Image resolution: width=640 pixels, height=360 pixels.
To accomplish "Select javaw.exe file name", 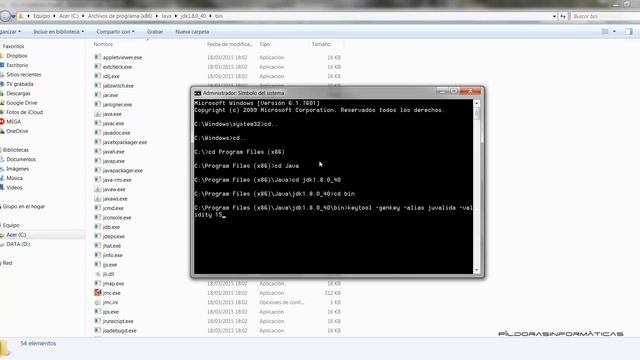I will [114, 189].
